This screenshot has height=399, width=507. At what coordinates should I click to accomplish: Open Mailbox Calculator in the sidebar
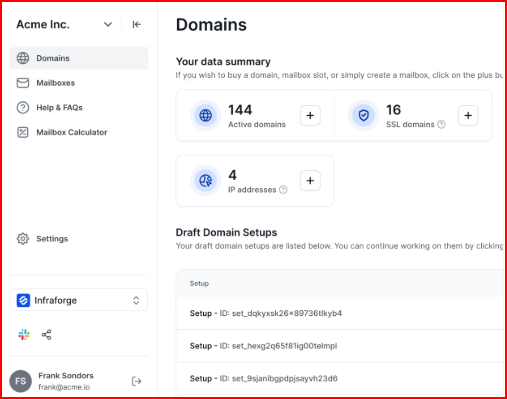[79, 132]
